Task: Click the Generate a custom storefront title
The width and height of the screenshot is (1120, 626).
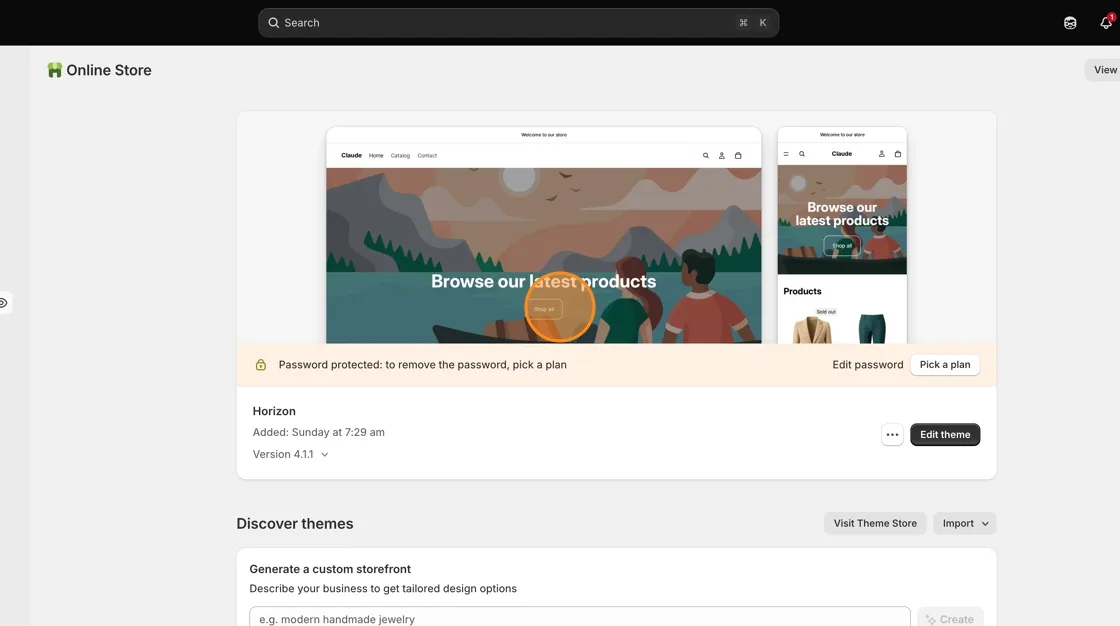Action: [x=330, y=569]
